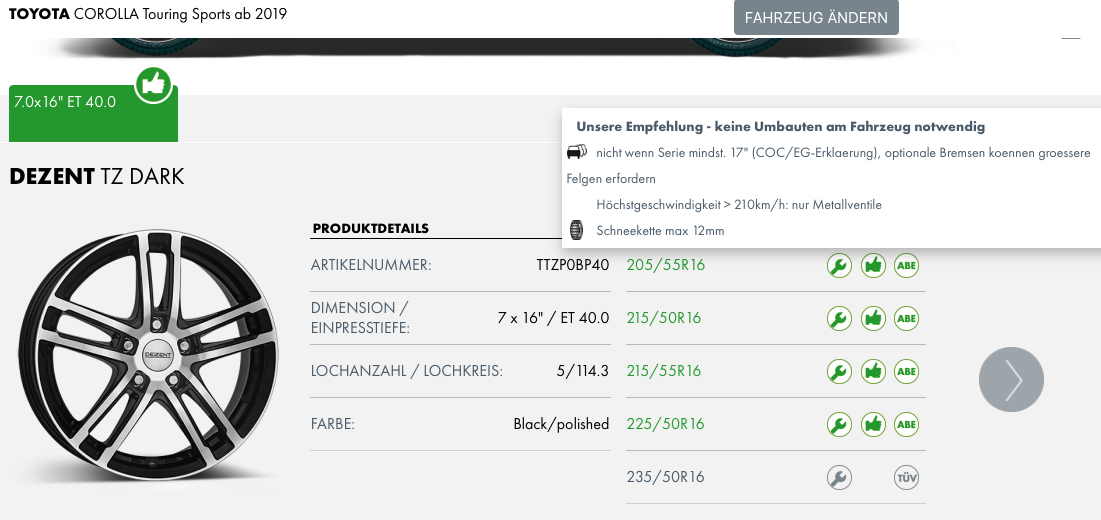Click the snow chain icon in tooltip
This screenshot has height=520, width=1101.
coord(576,230)
